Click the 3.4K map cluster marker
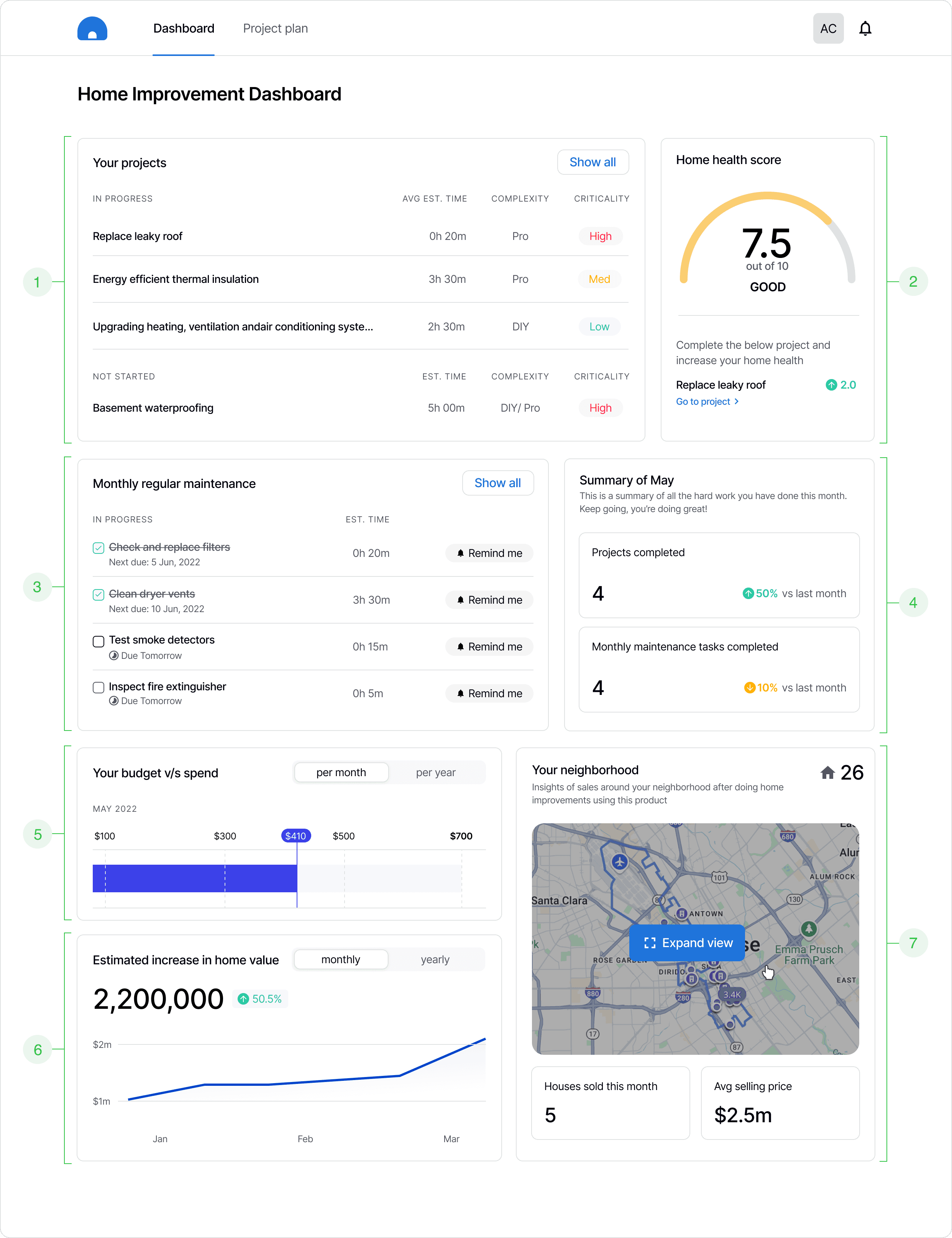This screenshot has width=952, height=1238. pos(732,994)
